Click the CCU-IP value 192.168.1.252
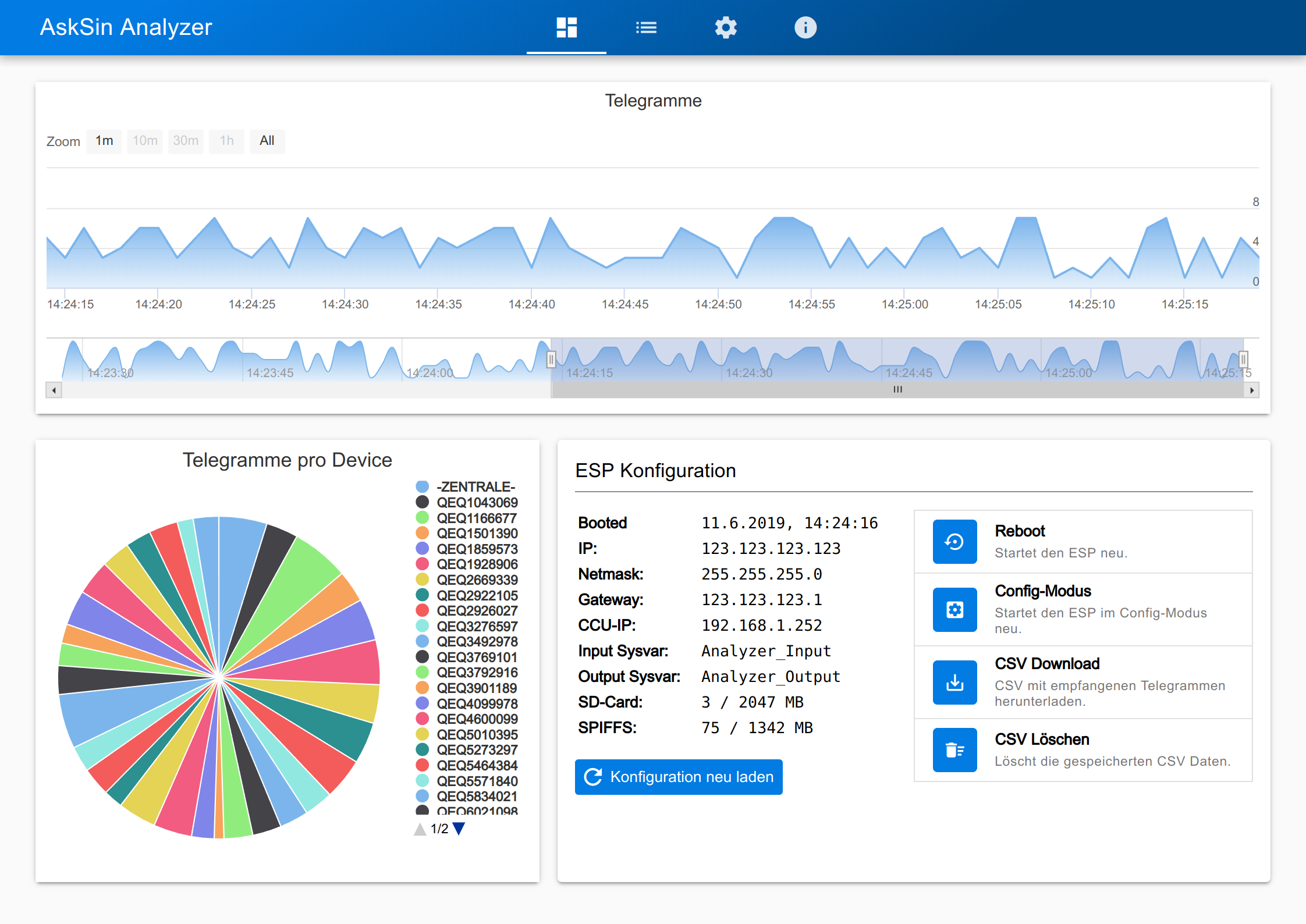The width and height of the screenshot is (1306, 924). (x=761, y=626)
